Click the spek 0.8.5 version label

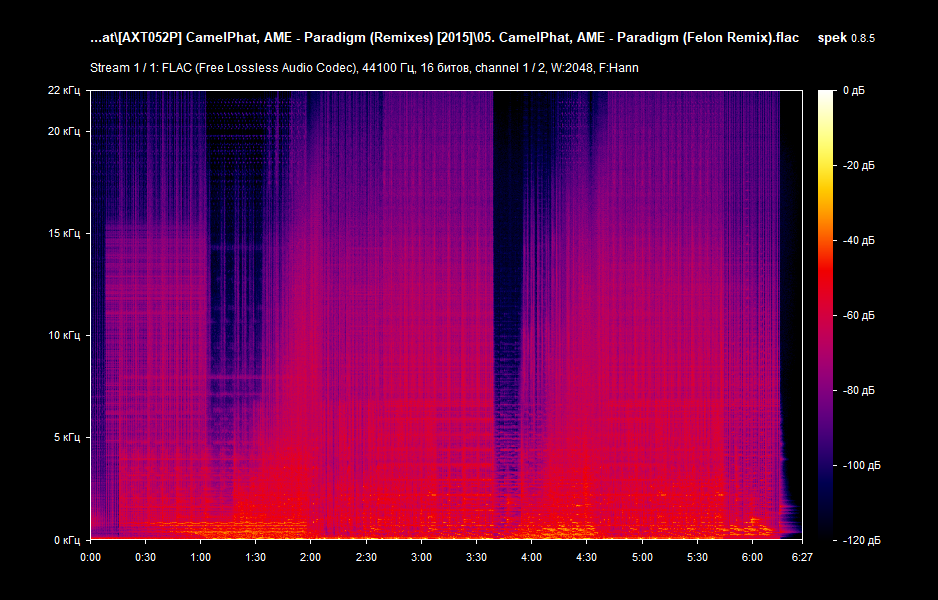tap(846, 38)
